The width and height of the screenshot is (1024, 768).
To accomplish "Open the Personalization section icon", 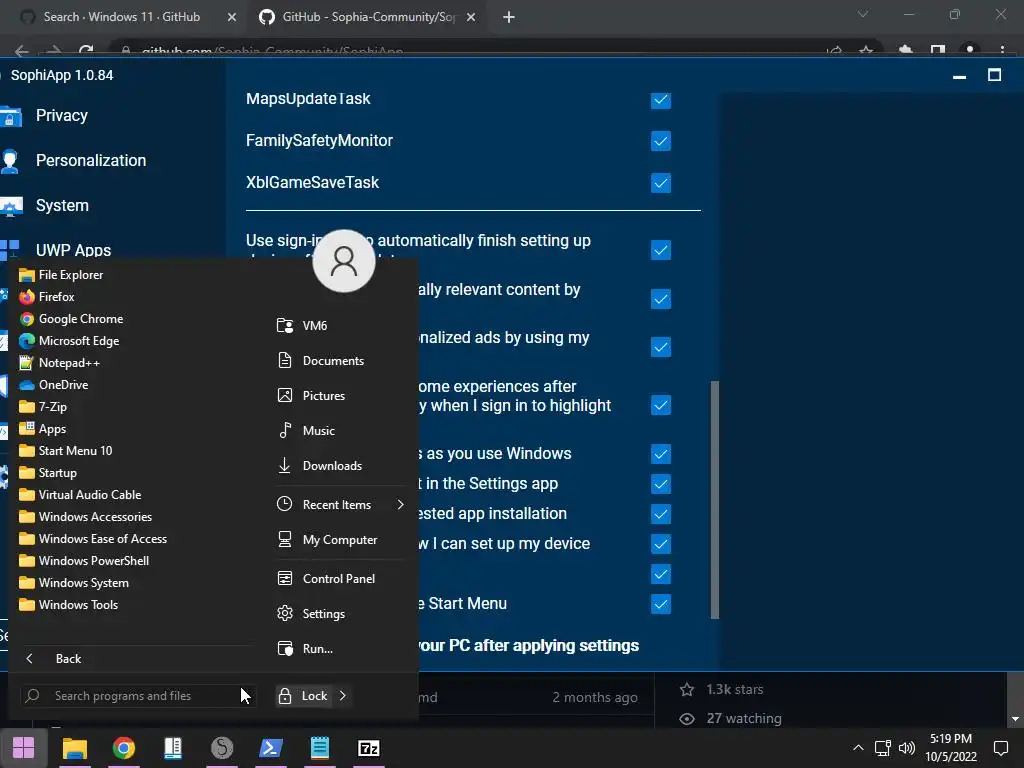I will tap(10, 161).
